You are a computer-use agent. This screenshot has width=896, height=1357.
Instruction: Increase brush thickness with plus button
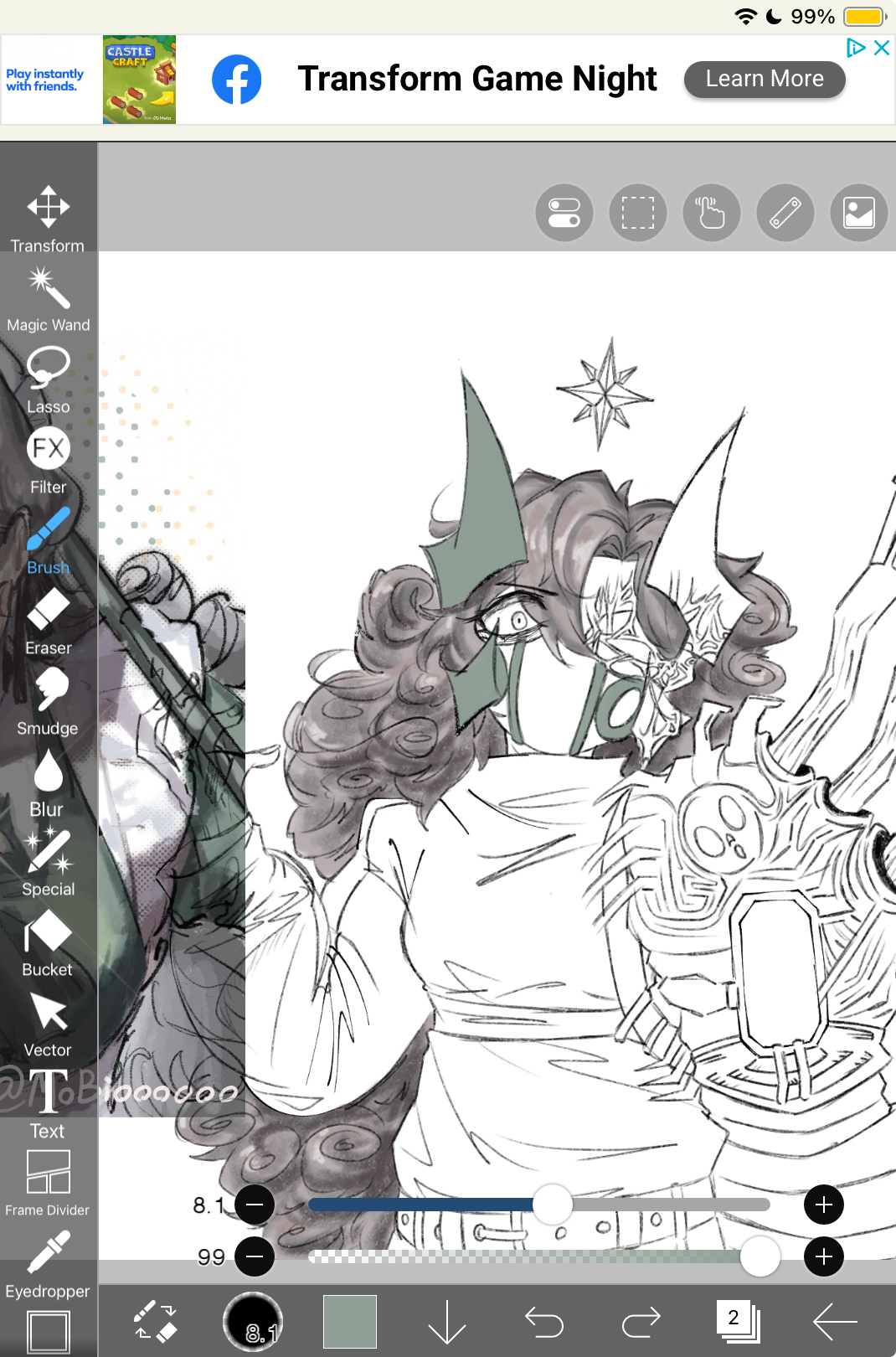(x=823, y=1205)
